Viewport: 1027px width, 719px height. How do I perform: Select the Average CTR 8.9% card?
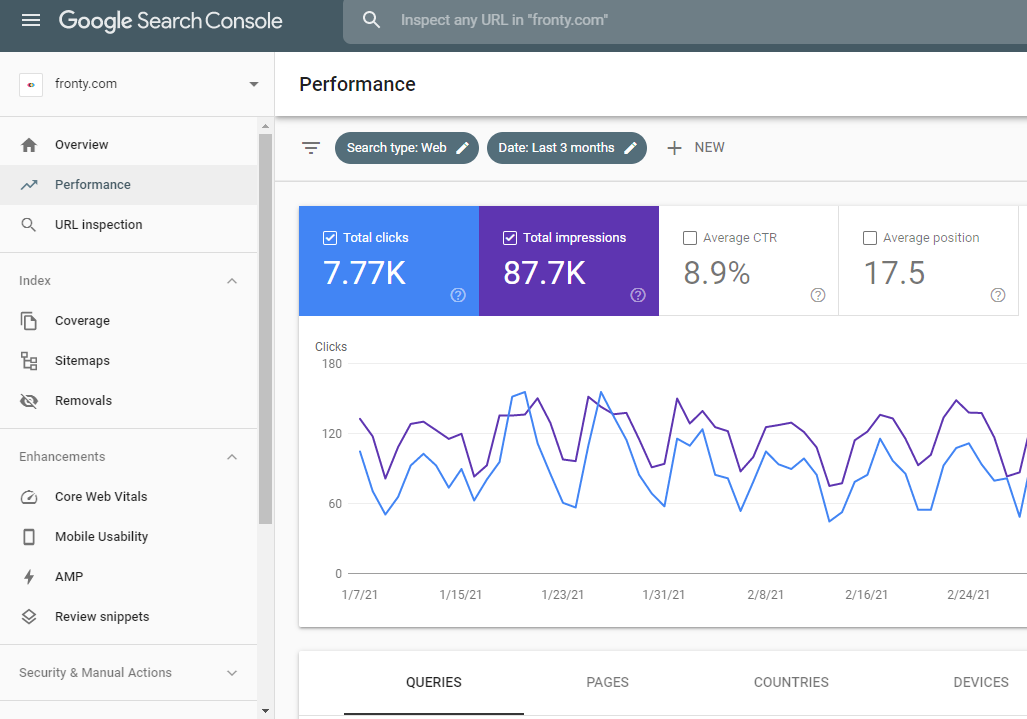click(x=749, y=261)
